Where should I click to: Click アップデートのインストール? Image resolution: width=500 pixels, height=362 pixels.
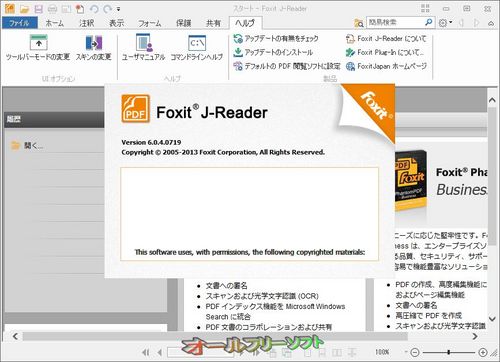(273, 52)
